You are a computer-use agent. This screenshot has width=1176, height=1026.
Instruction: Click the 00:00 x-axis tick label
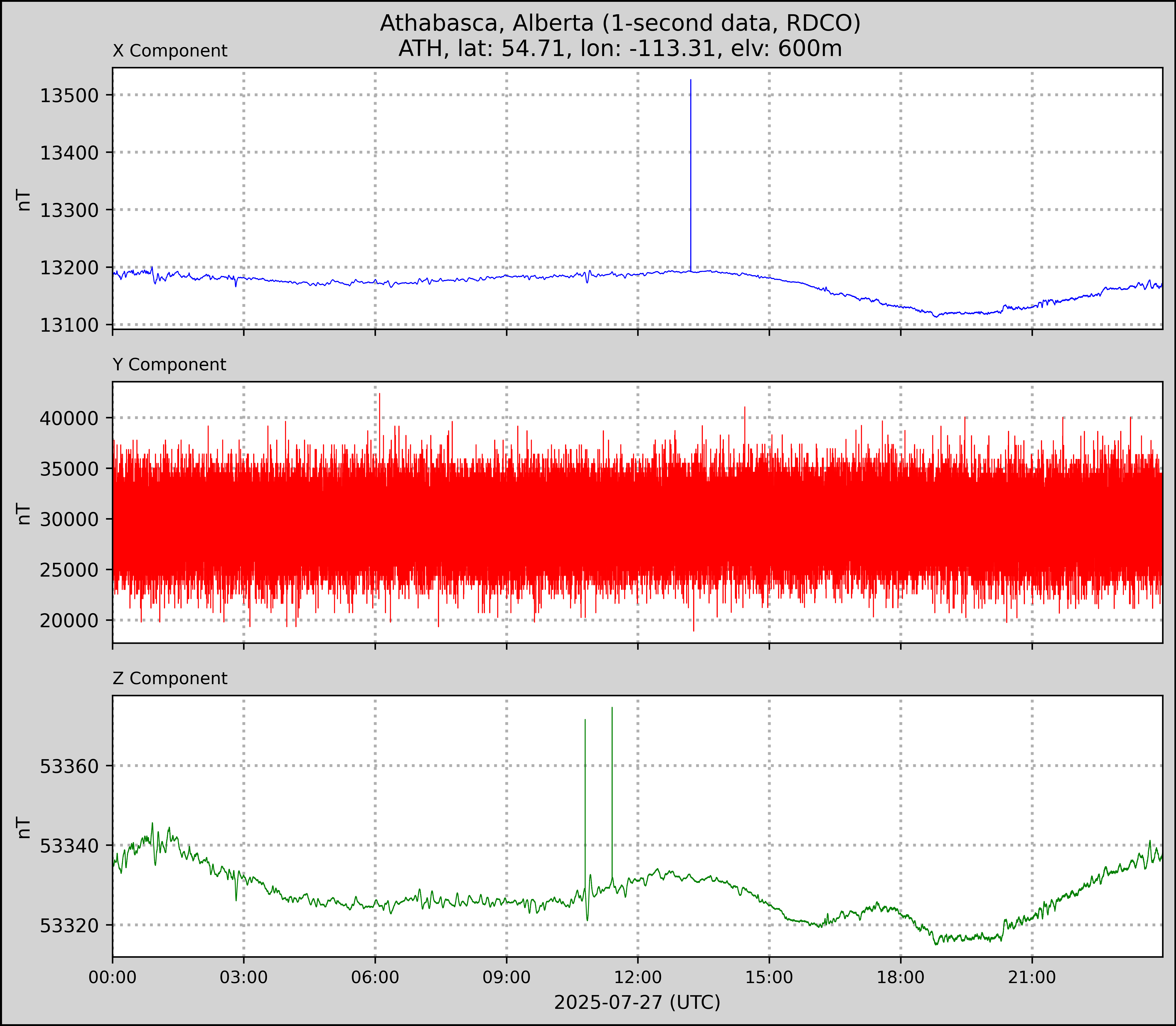(113, 977)
